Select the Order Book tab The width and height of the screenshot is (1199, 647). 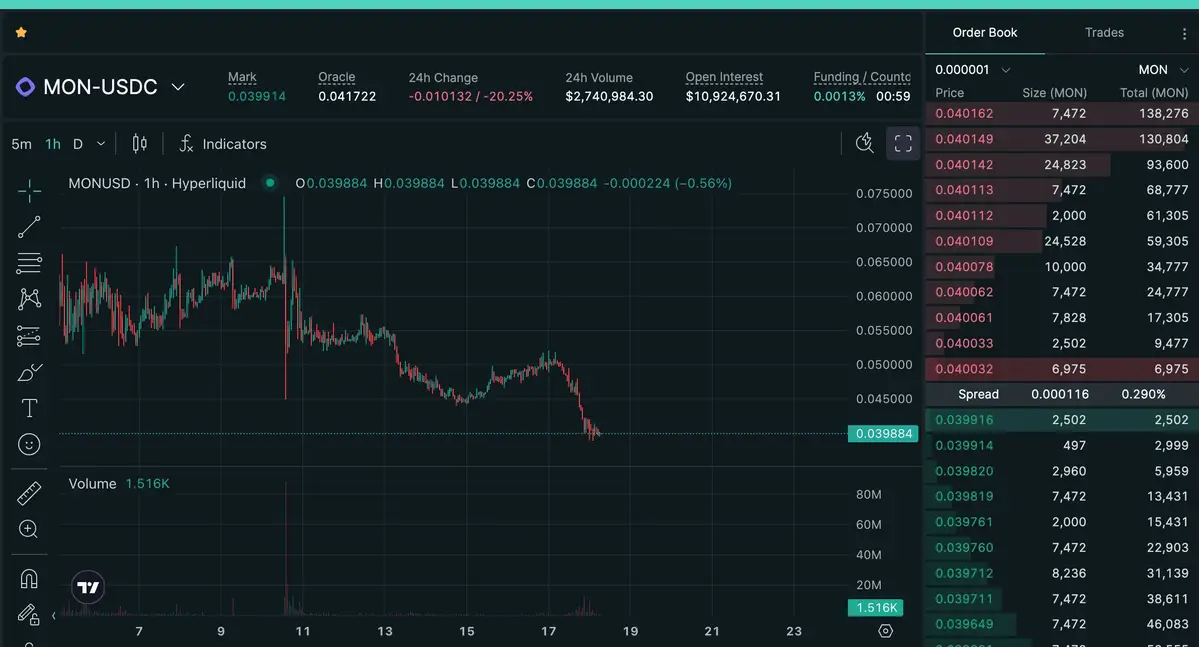coord(984,33)
